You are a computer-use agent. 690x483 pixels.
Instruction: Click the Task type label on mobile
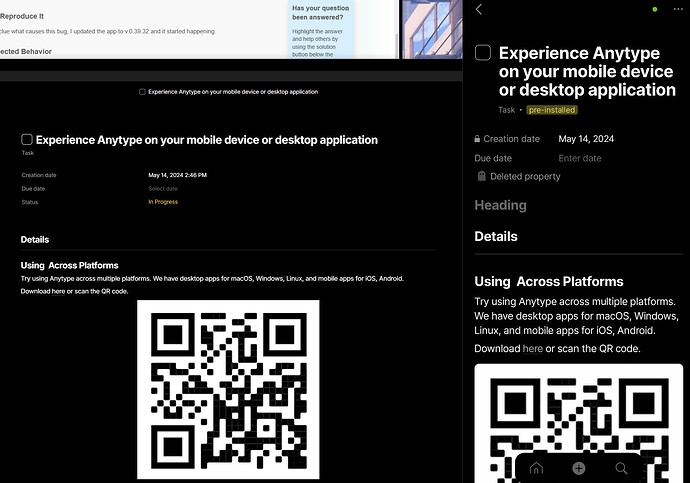(506, 110)
